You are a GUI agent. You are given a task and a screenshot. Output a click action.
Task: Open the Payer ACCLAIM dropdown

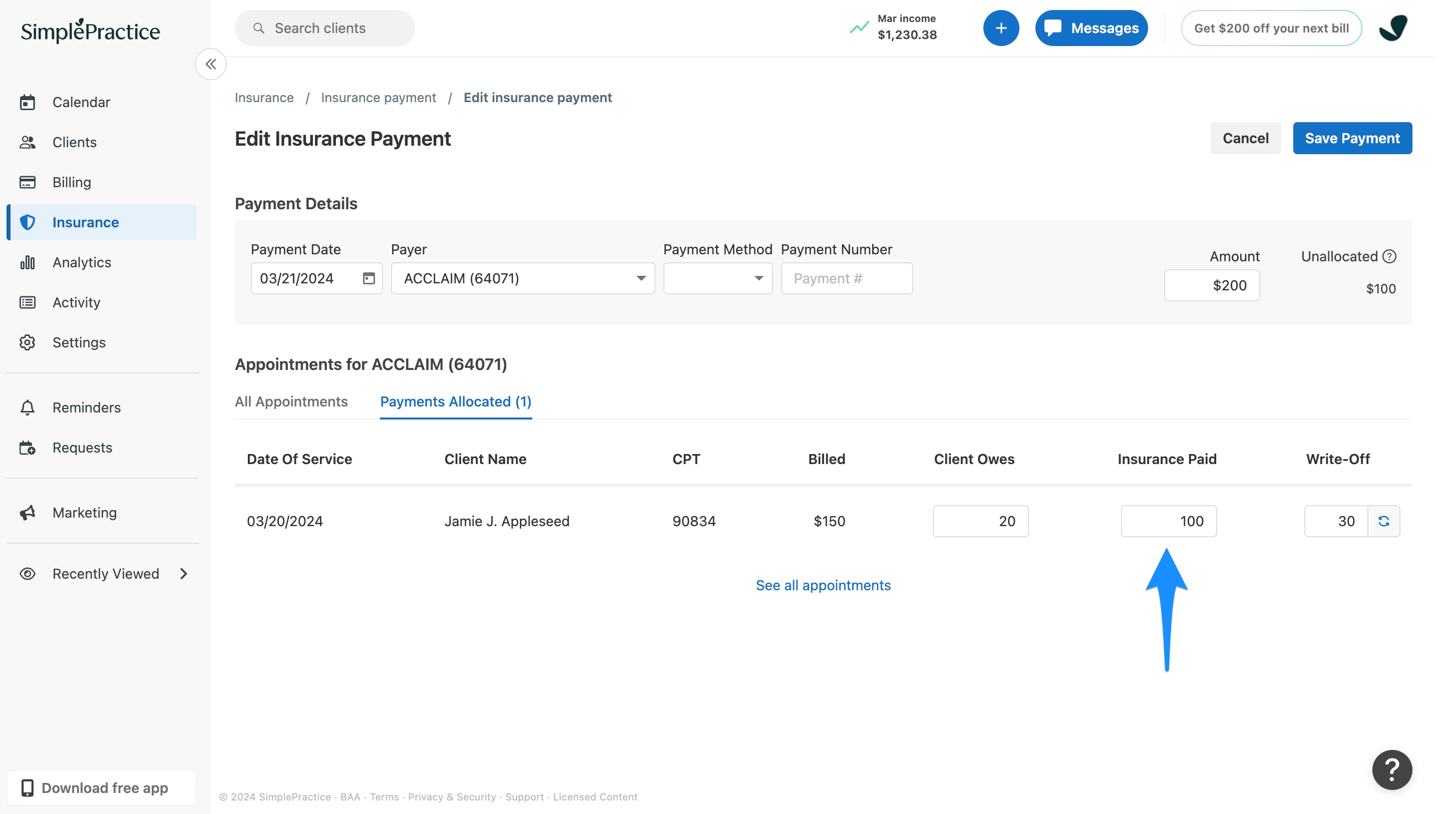523,278
